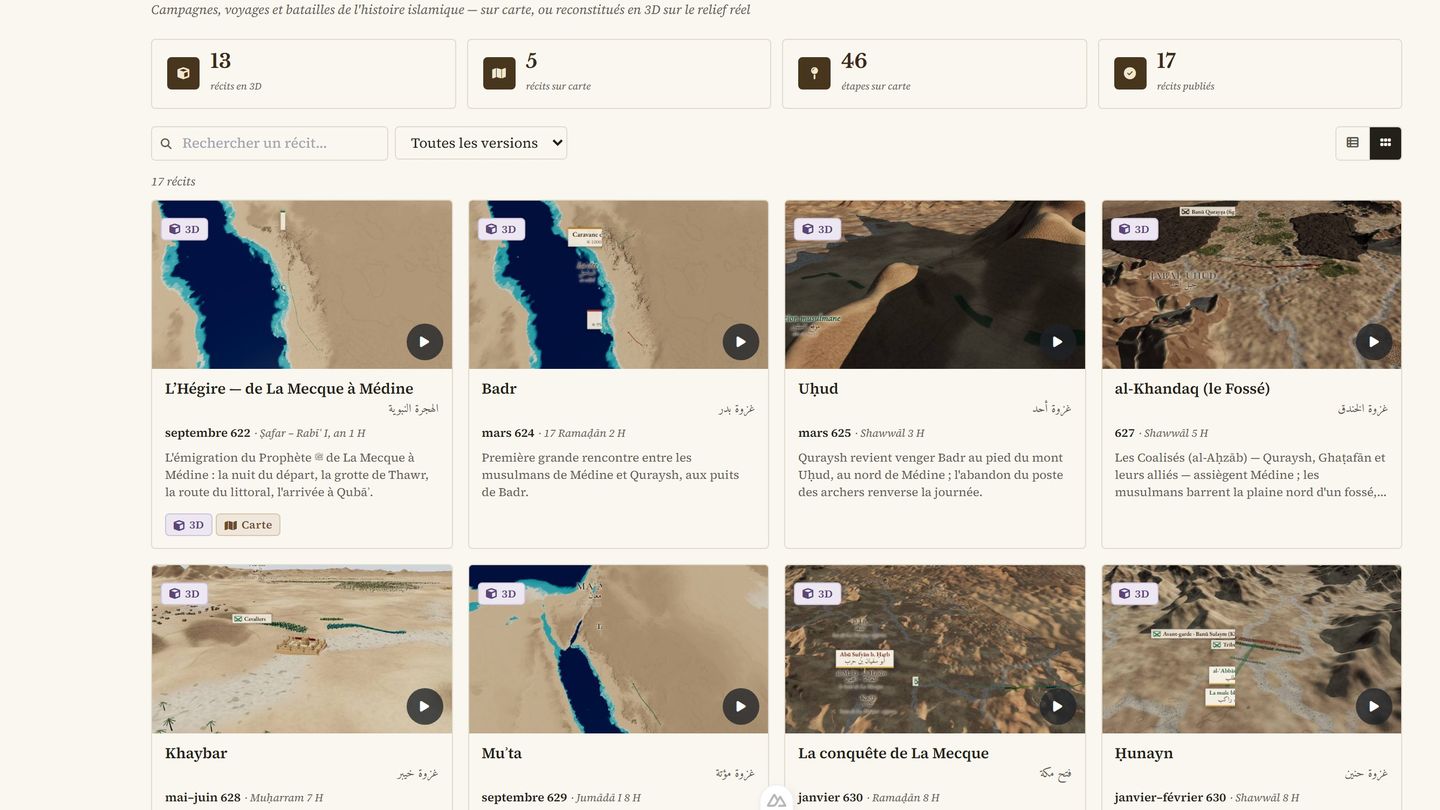1440x810 pixels.
Task: Switch to grid view layout
Action: point(1385,143)
